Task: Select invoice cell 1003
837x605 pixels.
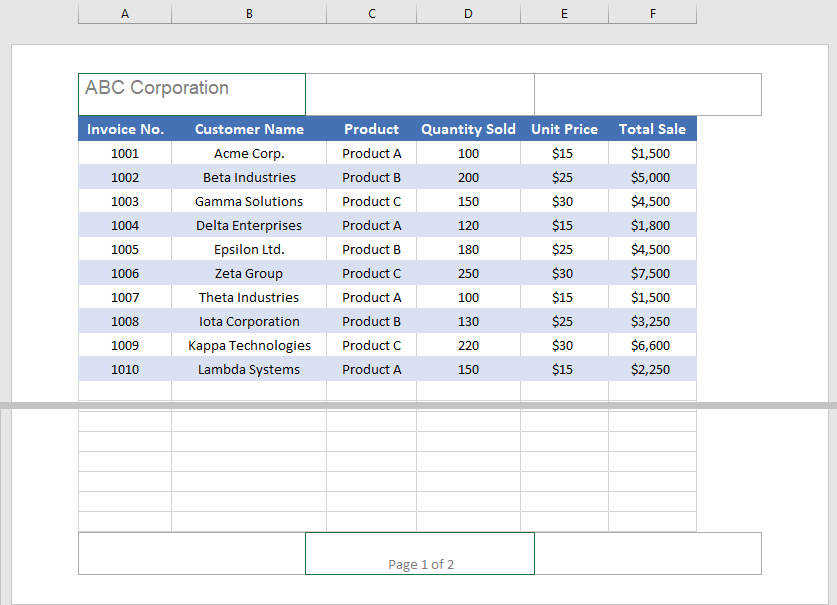Action: point(125,201)
